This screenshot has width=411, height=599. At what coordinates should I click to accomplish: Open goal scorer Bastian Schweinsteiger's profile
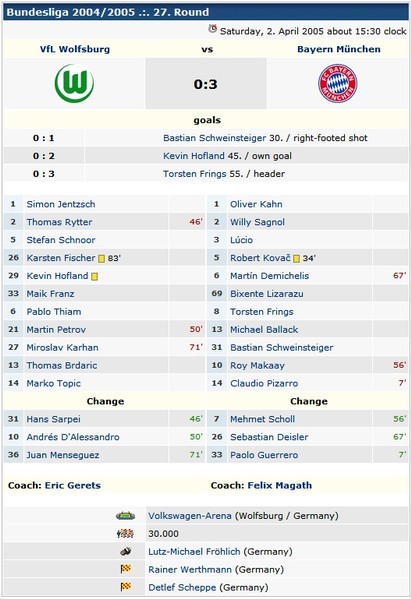[x=214, y=138]
